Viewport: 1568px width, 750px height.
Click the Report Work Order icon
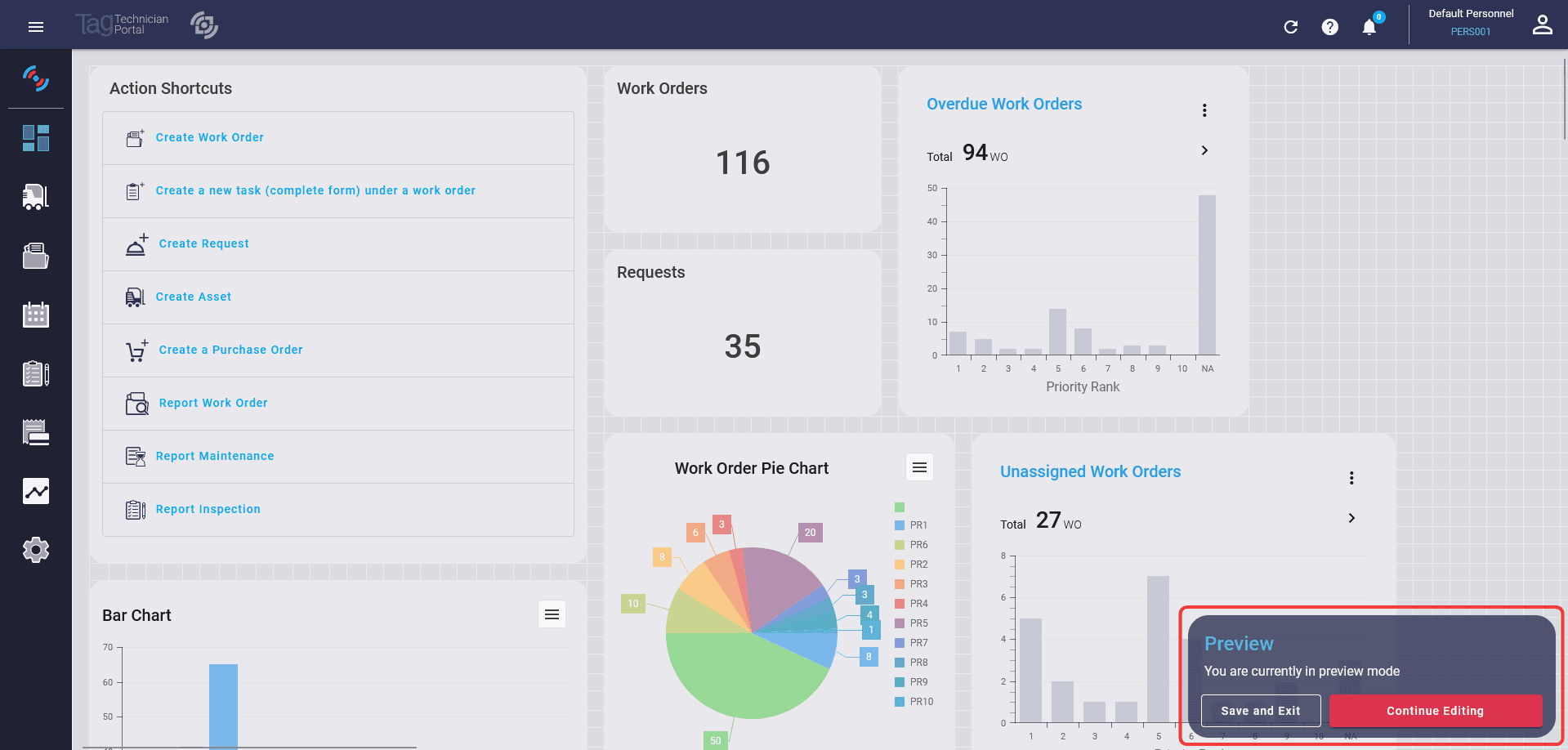[x=137, y=404]
